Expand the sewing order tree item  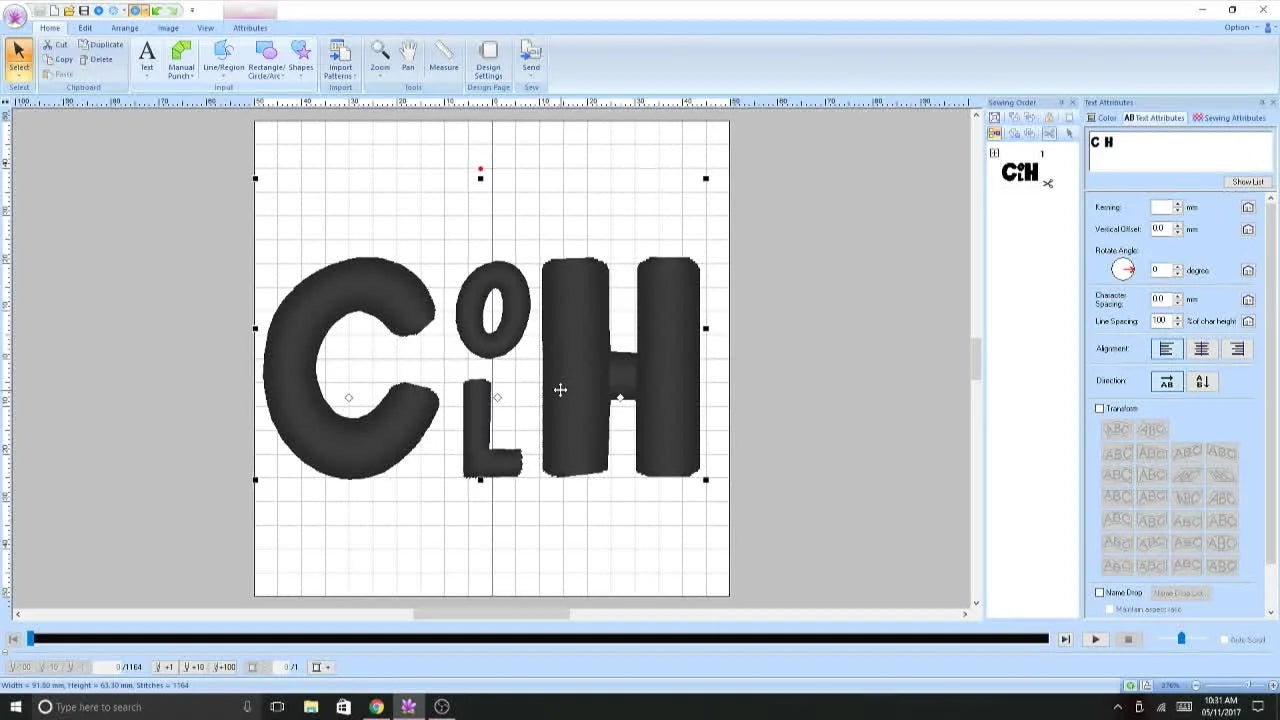(x=994, y=153)
